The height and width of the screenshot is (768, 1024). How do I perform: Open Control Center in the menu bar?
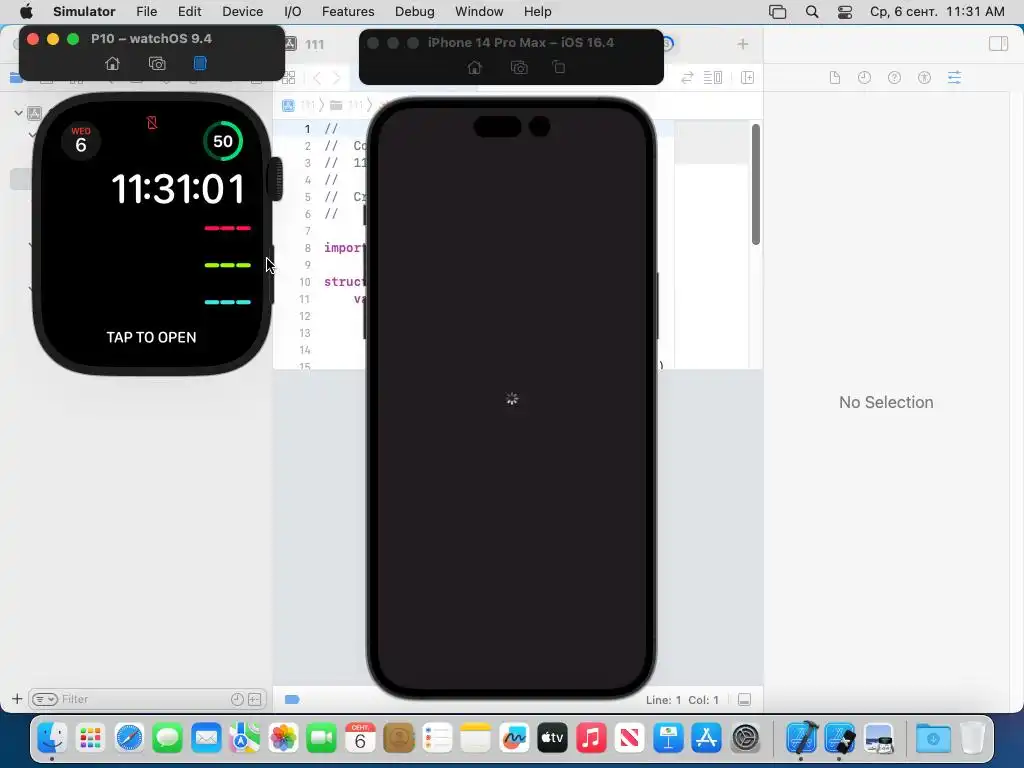[x=844, y=12]
